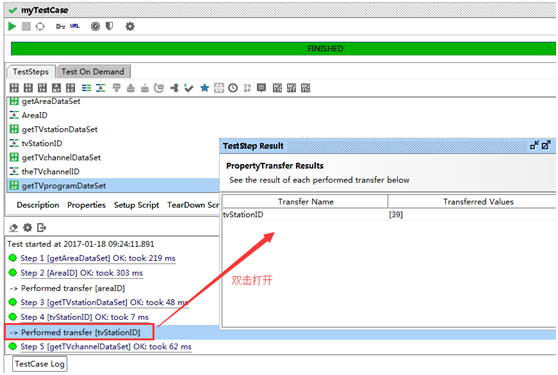Screen dimensions: 558x375
Task: Switch to the TestSteps tab
Action: [31, 72]
